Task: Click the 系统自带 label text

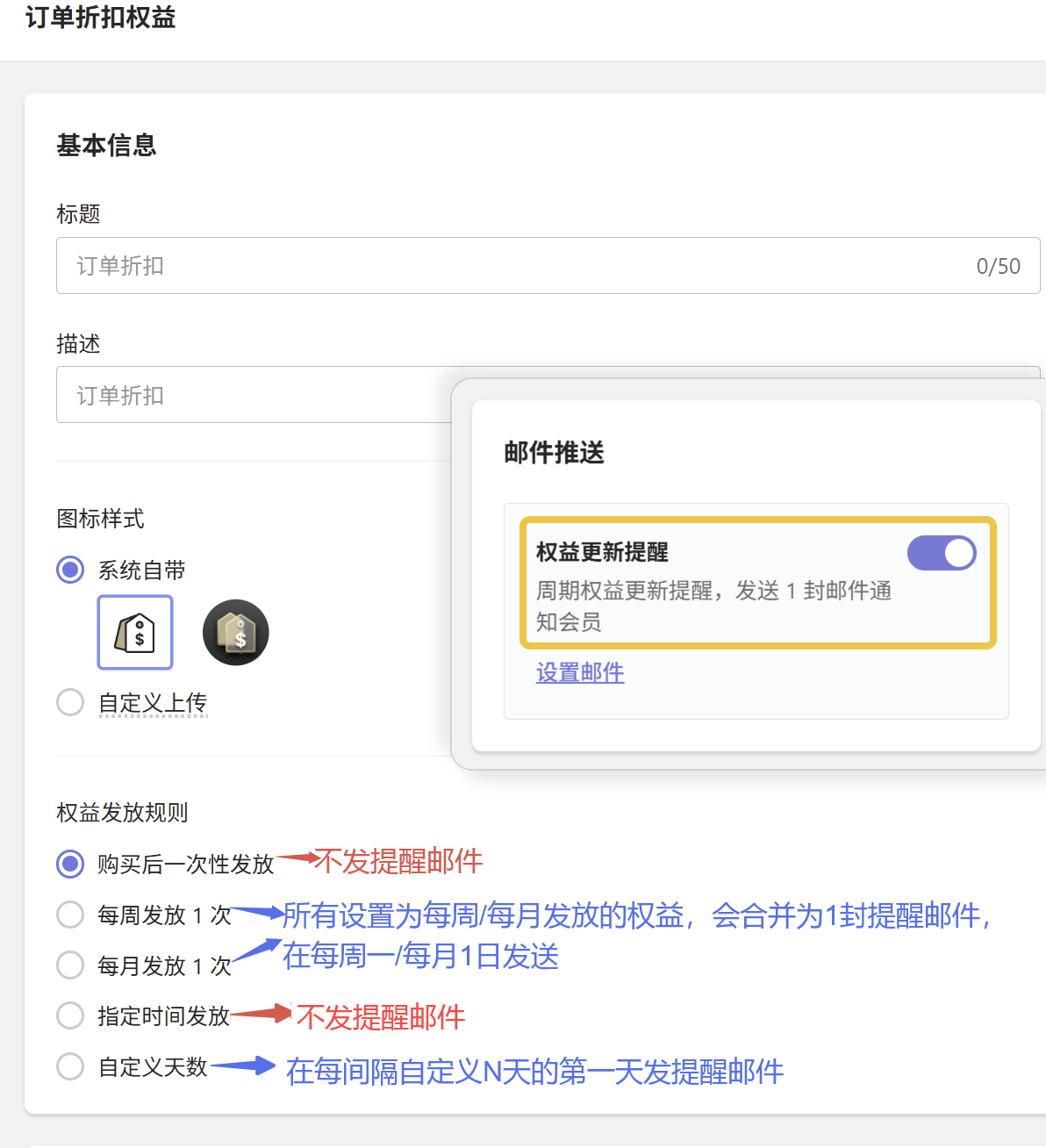Action: pos(141,570)
